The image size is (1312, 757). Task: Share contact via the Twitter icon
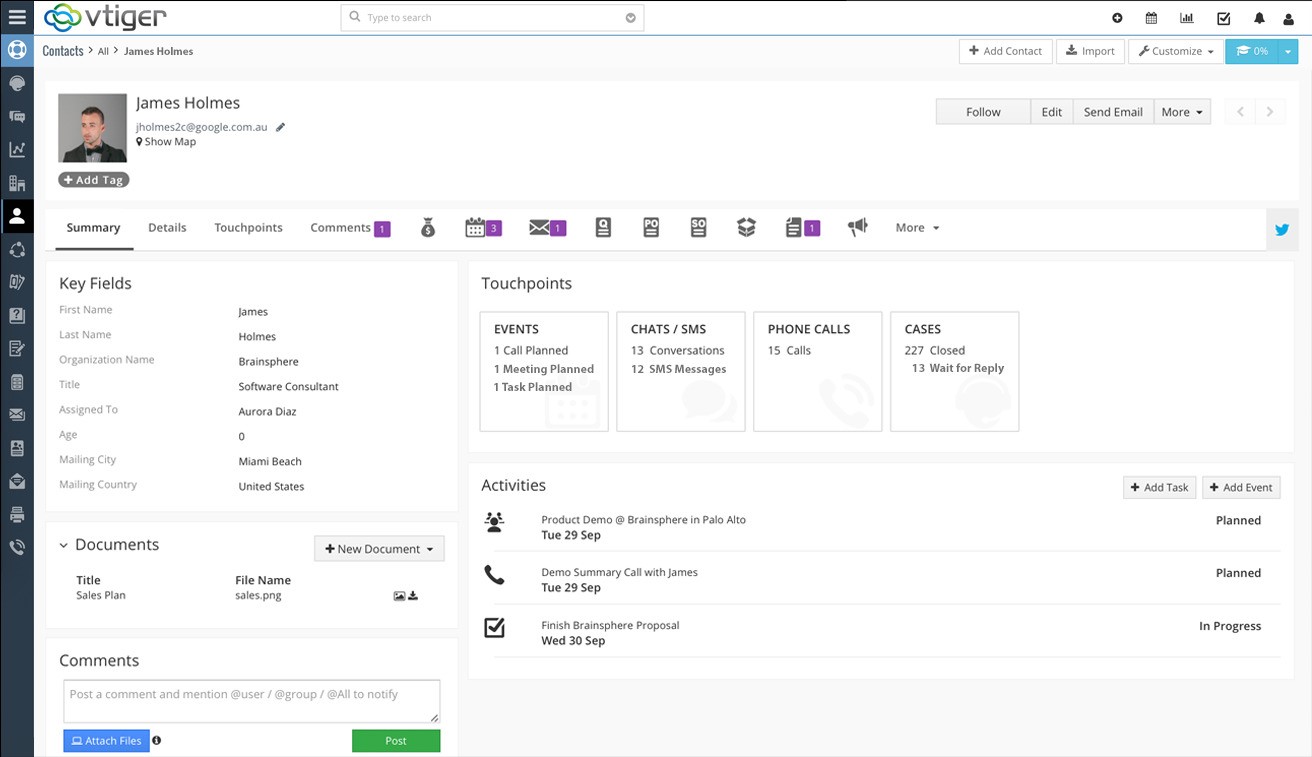click(x=1282, y=229)
